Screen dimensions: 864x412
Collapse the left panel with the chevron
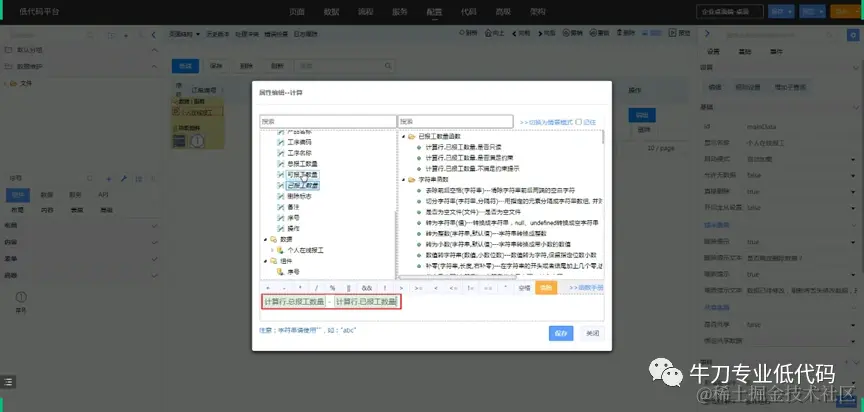[154, 35]
